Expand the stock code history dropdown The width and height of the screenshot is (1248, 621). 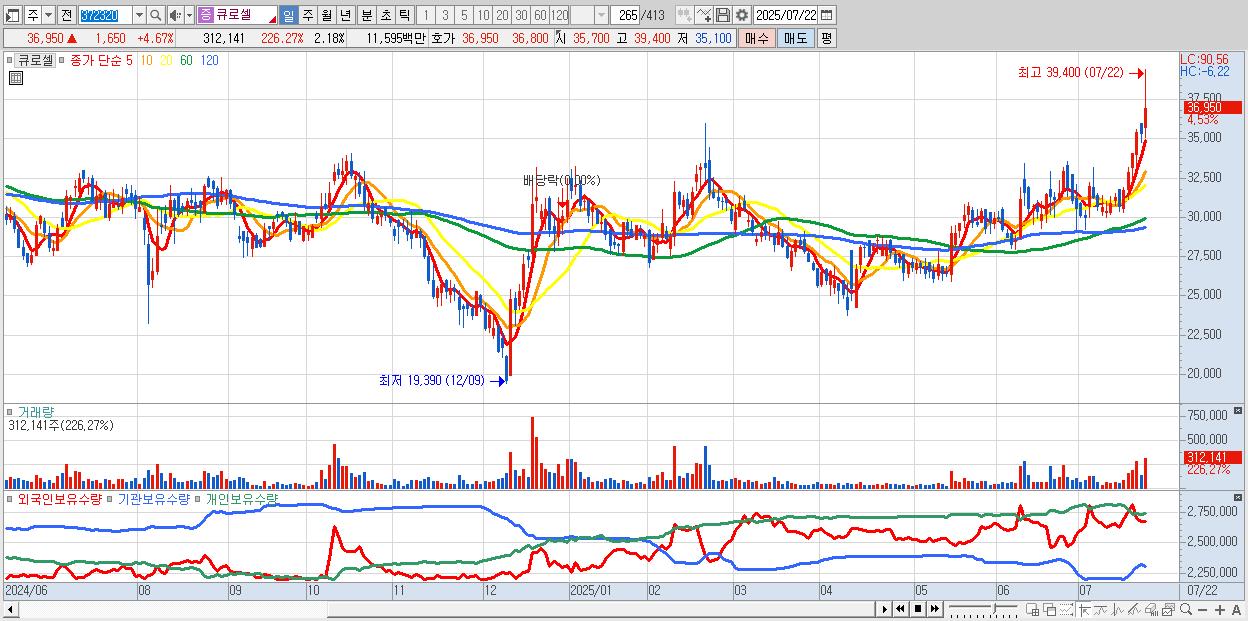pos(140,15)
